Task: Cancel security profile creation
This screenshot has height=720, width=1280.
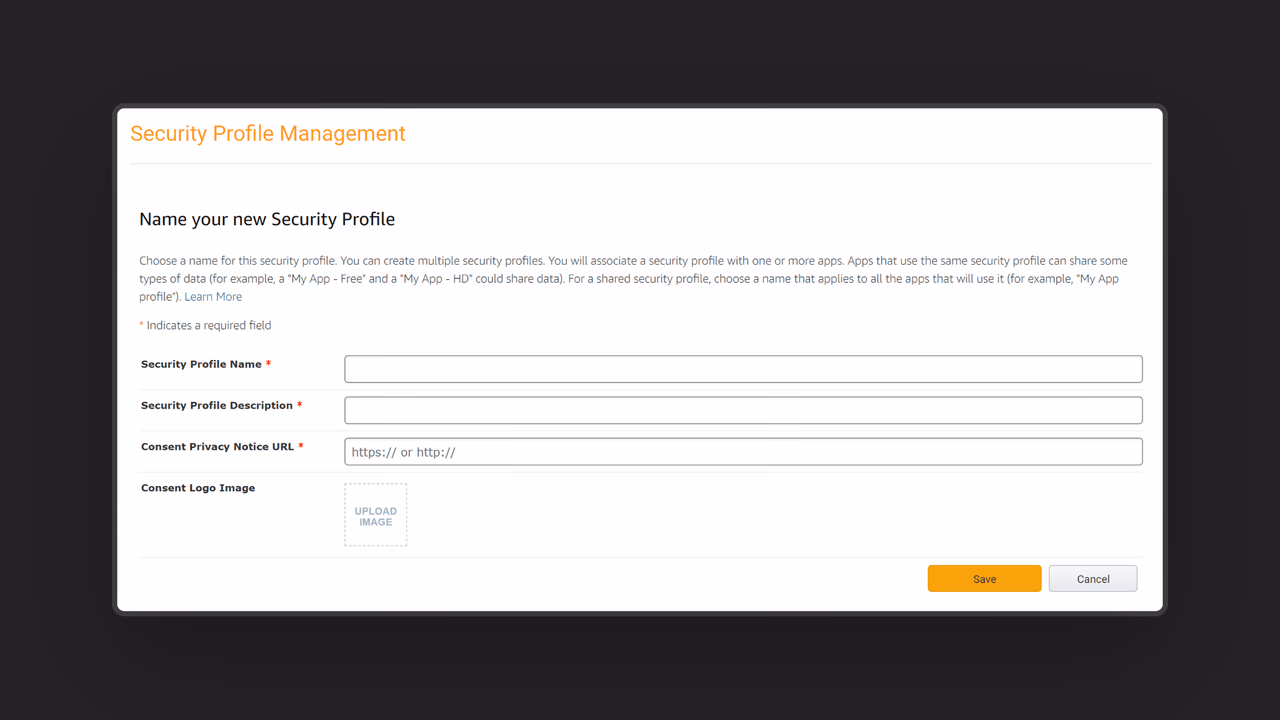Action: click(1093, 579)
